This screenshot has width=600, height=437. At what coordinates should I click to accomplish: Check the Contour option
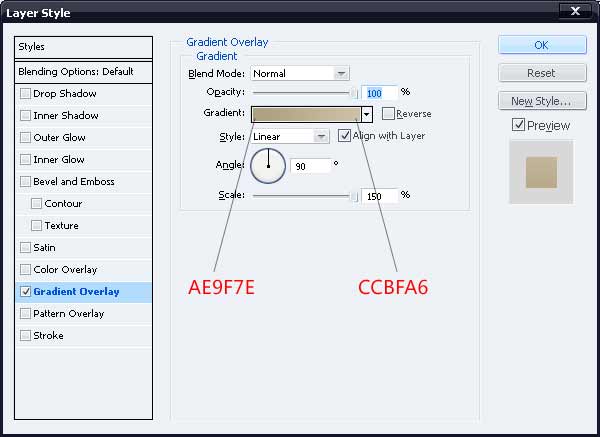(36, 204)
